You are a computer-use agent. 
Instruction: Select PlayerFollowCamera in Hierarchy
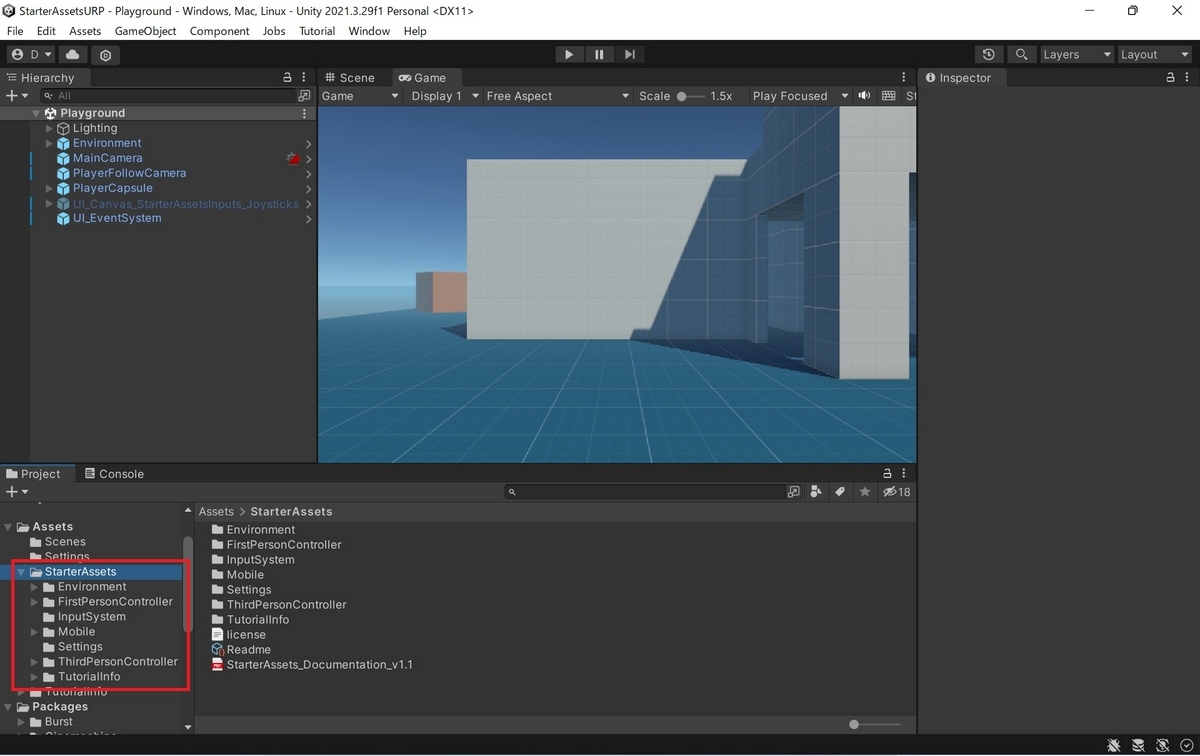point(129,173)
